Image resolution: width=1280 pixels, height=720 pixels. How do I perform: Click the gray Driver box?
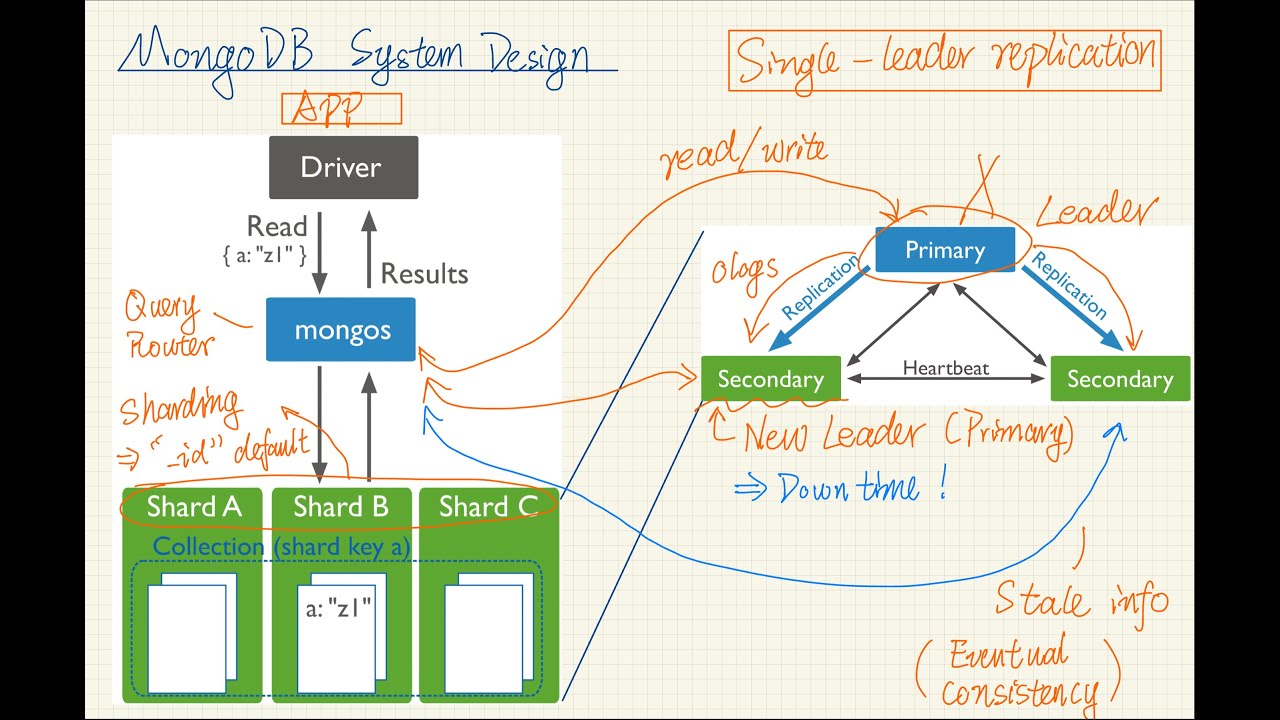343,167
